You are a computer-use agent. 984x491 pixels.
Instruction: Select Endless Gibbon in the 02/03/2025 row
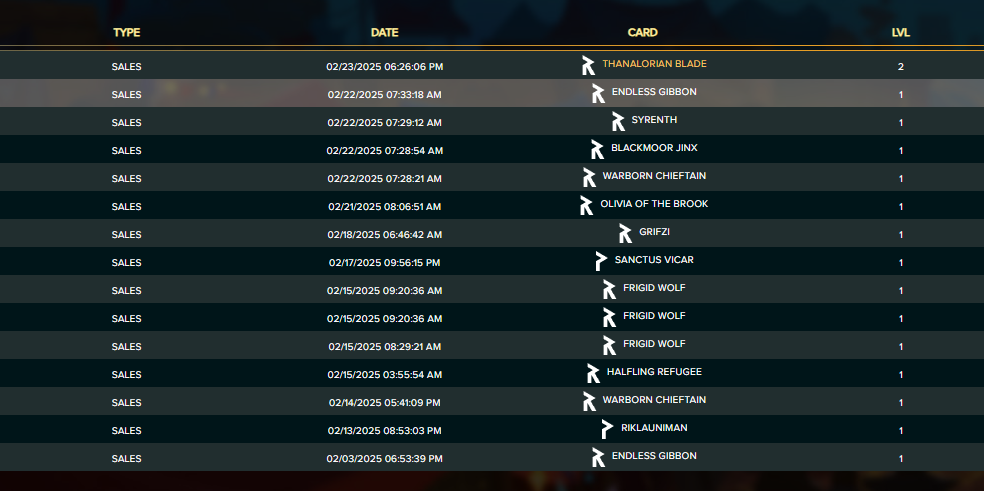(655, 456)
